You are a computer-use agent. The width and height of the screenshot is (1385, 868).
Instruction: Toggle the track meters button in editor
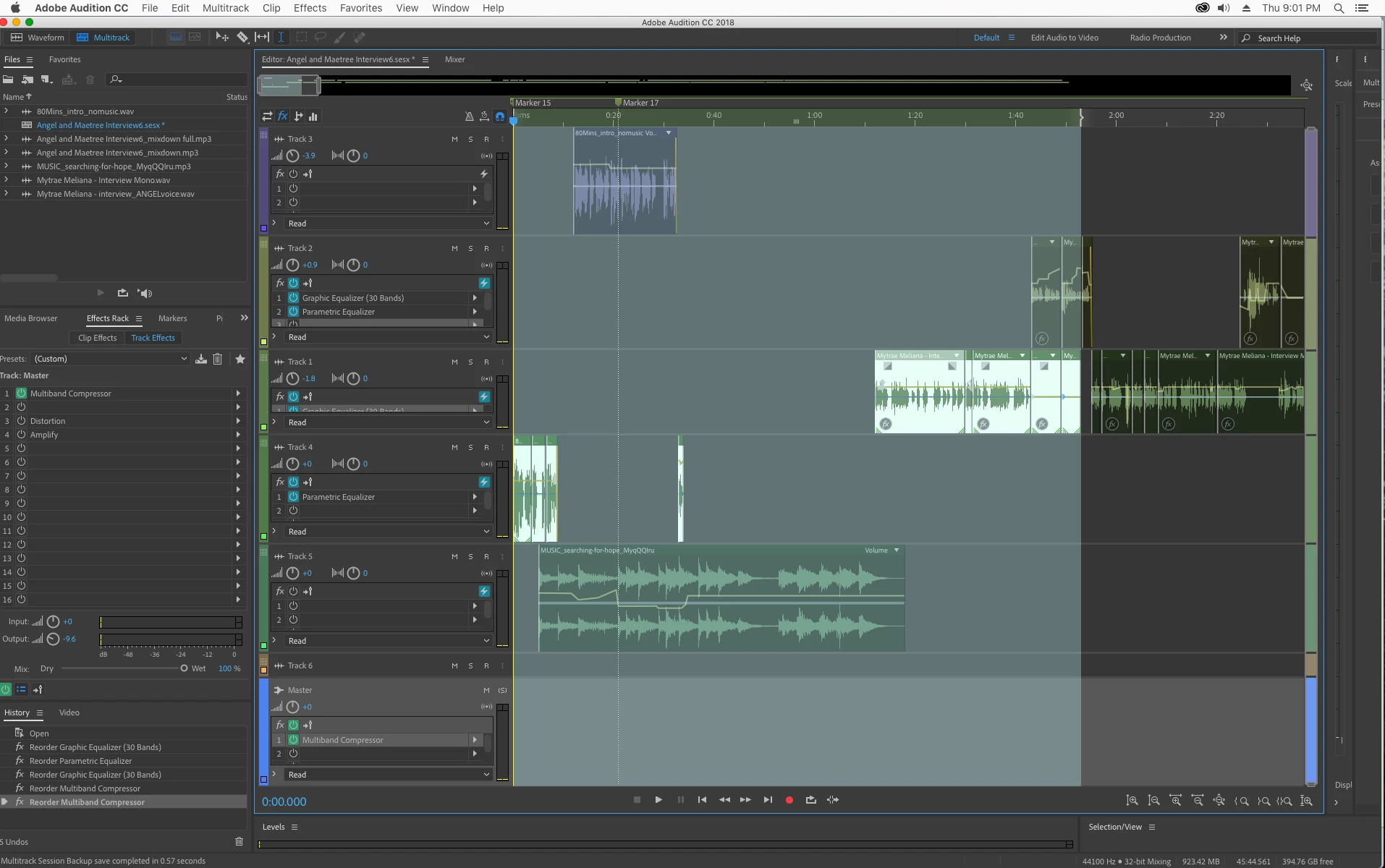click(x=313, y=116)
